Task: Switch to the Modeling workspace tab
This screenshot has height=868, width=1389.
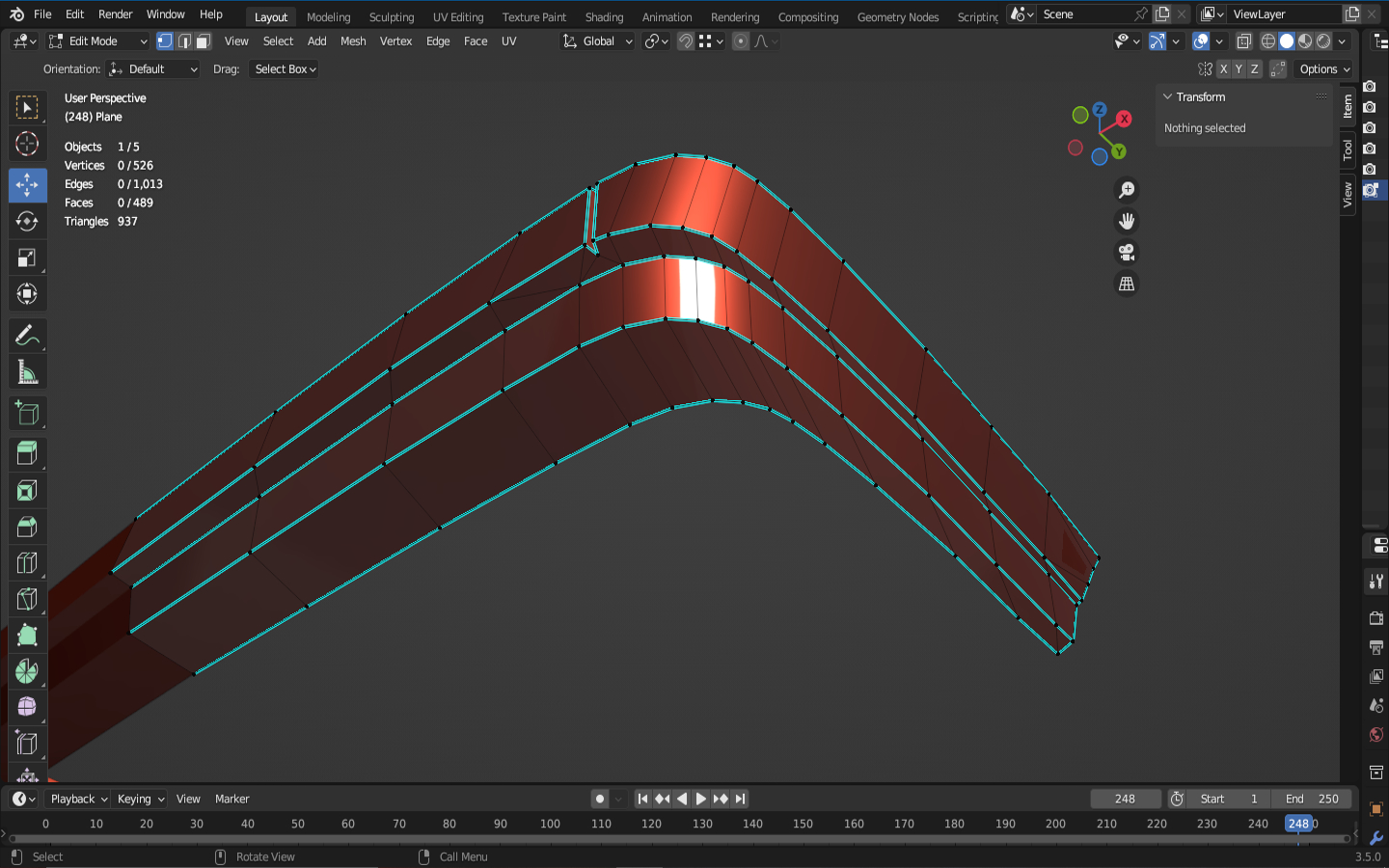Action: click(328, 17)
